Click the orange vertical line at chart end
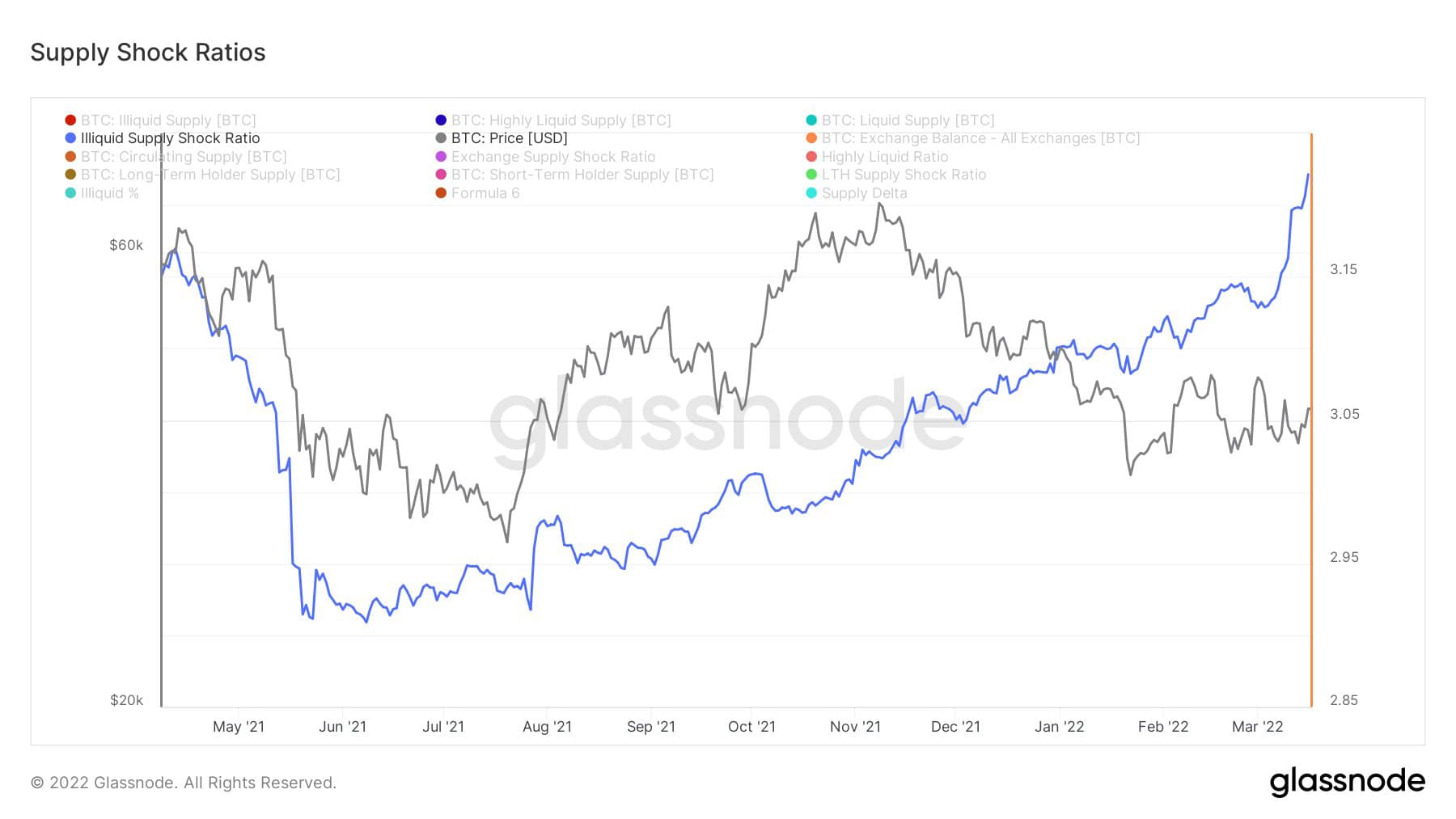The height and width of the screenshot is (819, 1456). (x=1311, y=420)
